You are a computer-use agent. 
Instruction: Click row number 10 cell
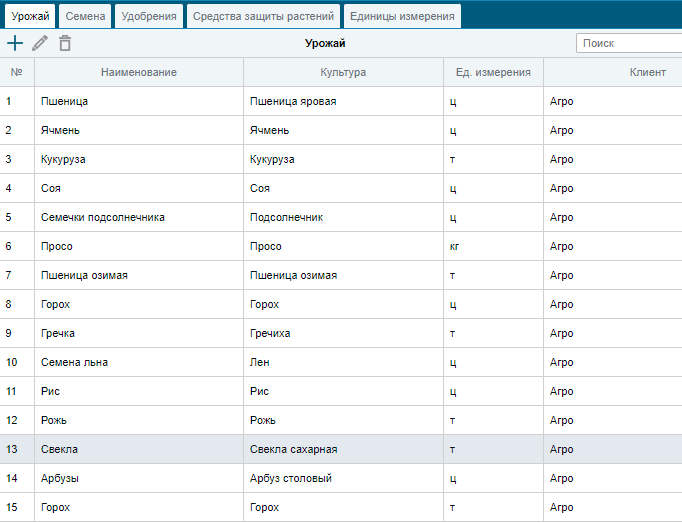tap(17, 362)
